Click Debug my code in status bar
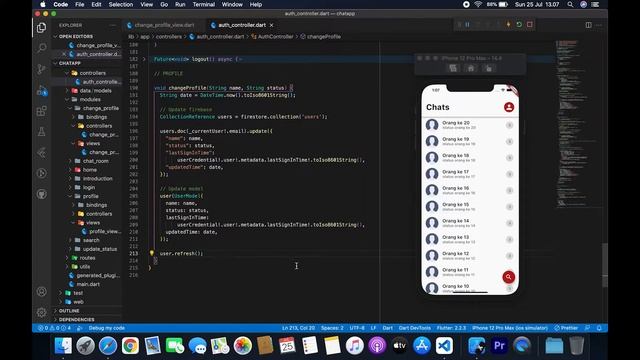Screen dimensions: 640x360 coord(107,328)
